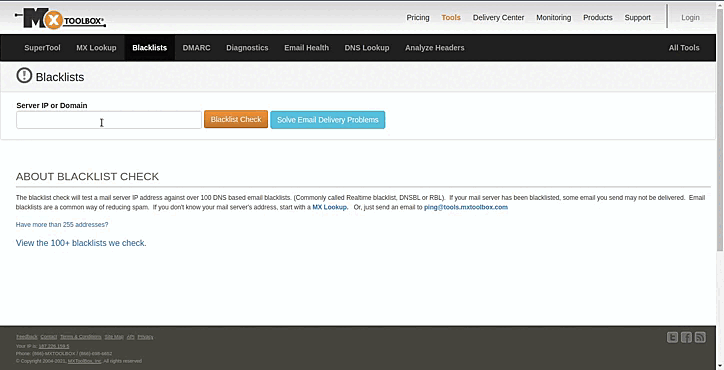Open the Monitoring menu item
This screenshot has height=370, width=724.
point(554,18)
